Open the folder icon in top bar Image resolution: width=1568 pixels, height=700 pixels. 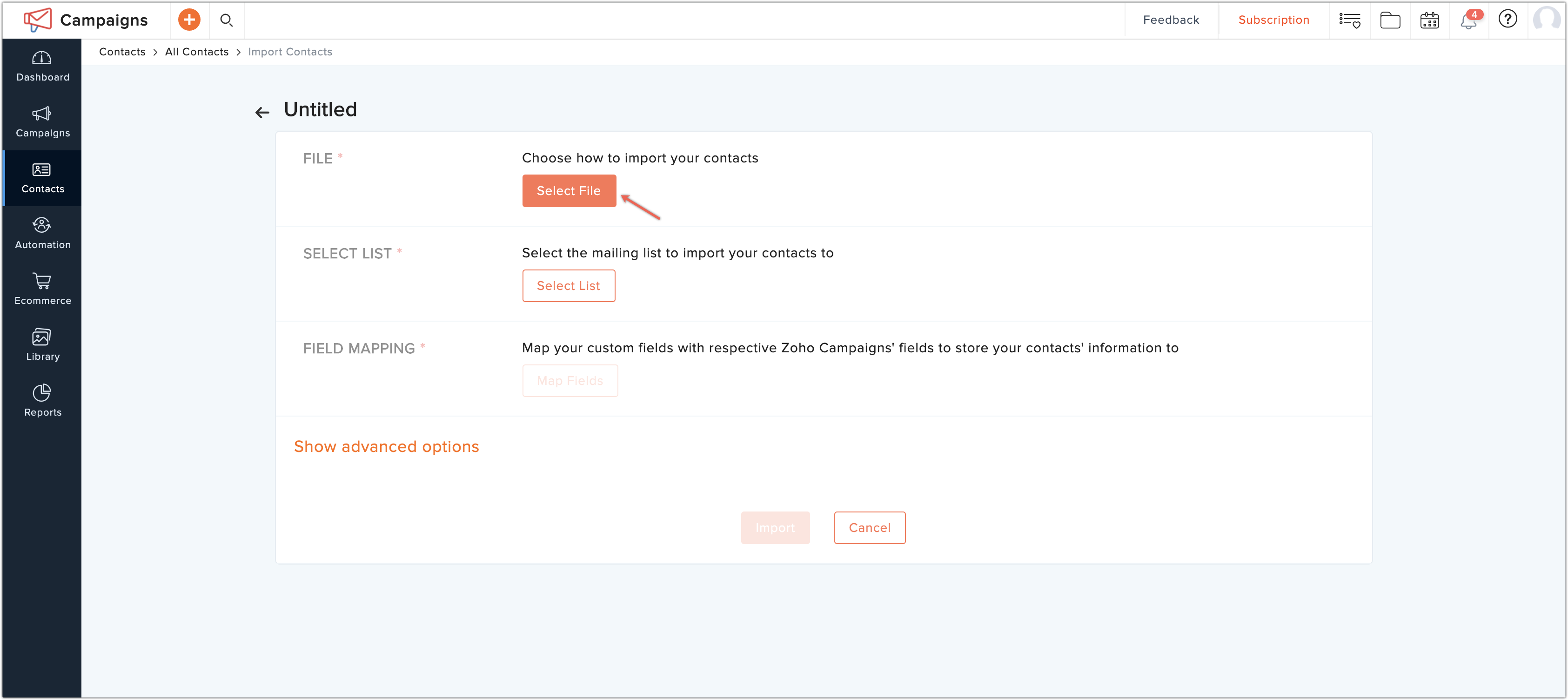coord(1390,20)
